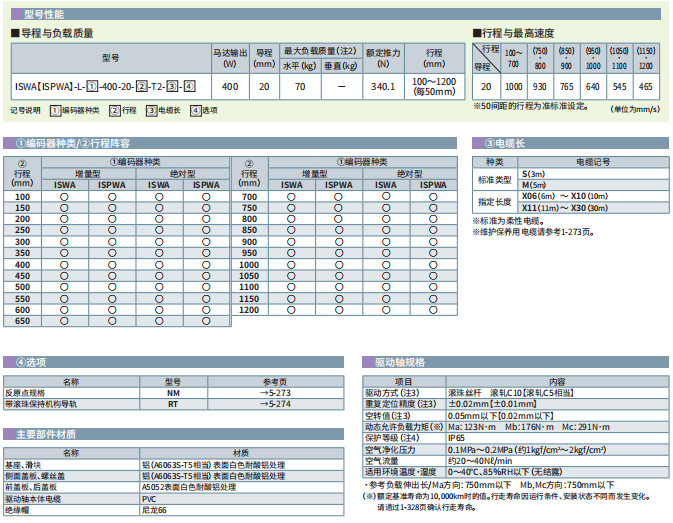Select the 尼龙66 material cell
This screenshot has height=523, width=673.
coord(242,510)
